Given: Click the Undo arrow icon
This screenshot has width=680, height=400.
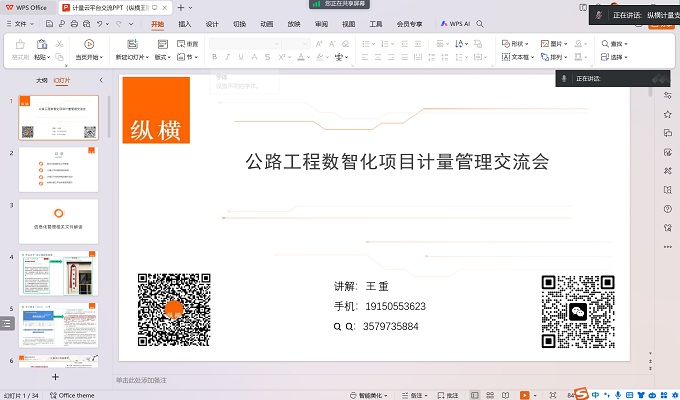Looking at the screenshot, I should (100, 24).
